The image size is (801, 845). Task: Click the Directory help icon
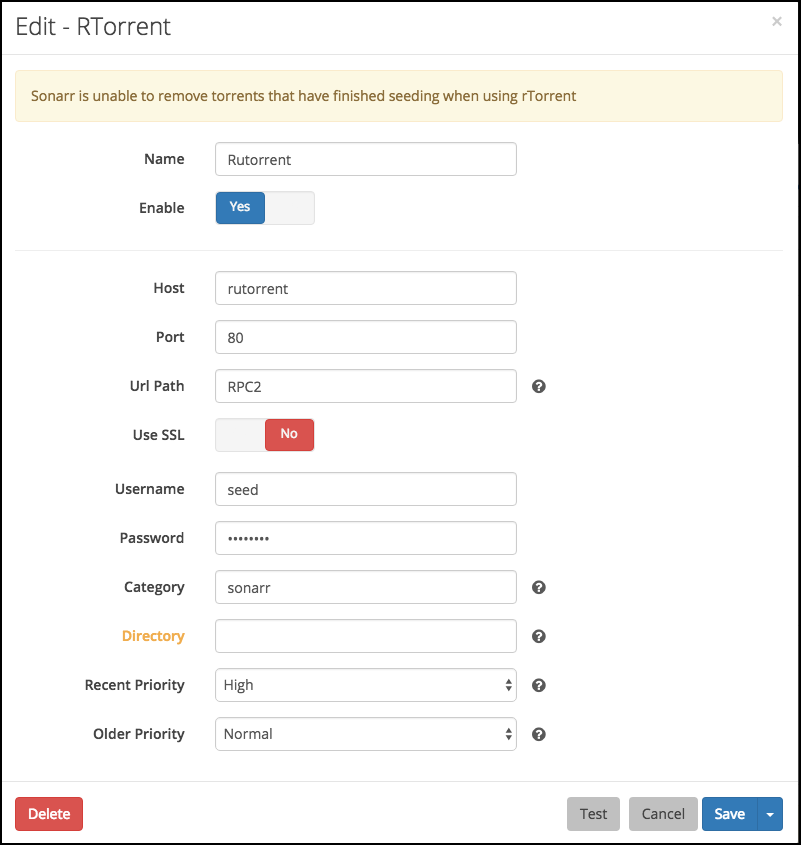[x=538, y=636]
